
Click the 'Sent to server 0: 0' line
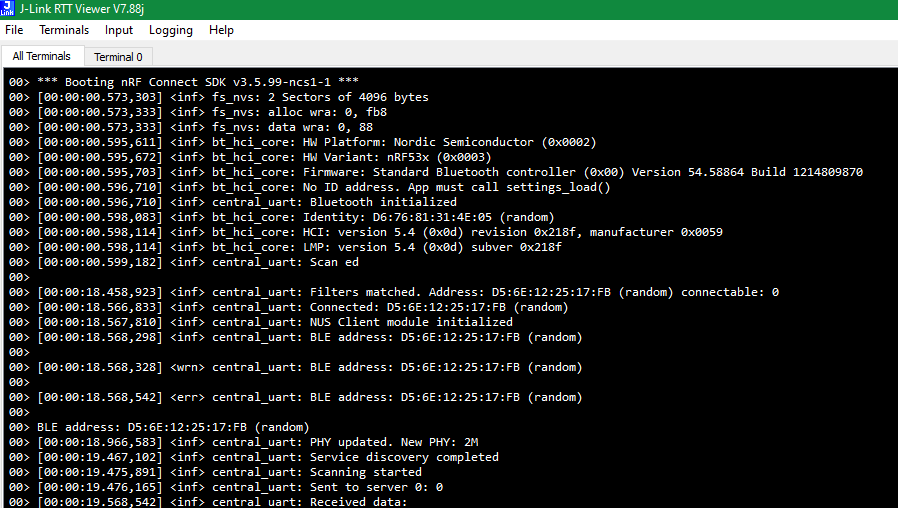[226, 487]
